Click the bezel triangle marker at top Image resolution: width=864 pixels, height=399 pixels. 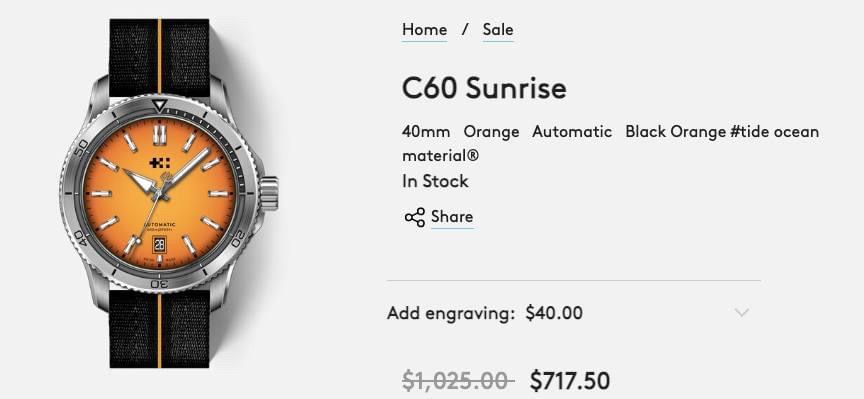click(x=159, y=105)
